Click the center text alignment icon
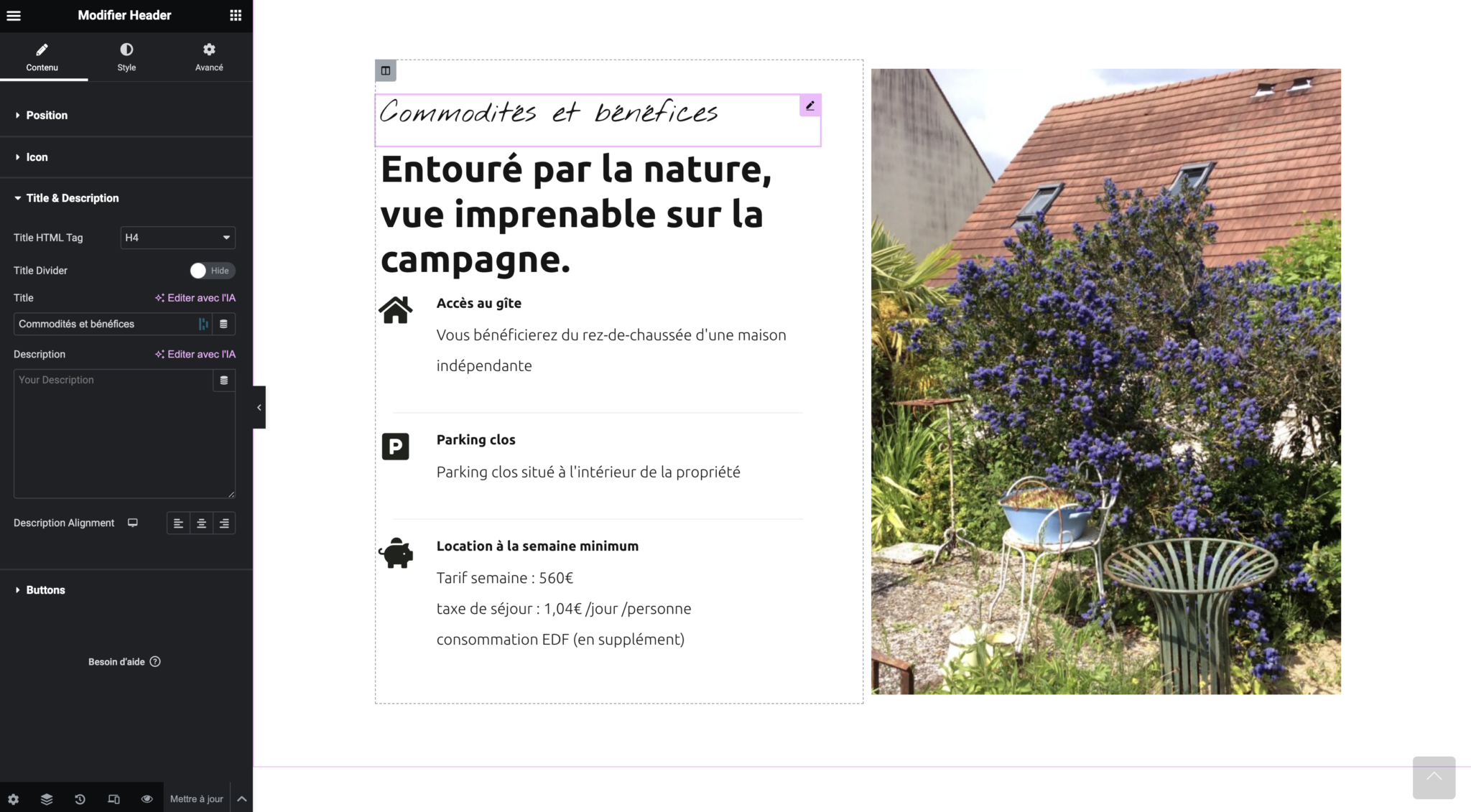Viewport: 1471px width, 812px height. (201, 523)
